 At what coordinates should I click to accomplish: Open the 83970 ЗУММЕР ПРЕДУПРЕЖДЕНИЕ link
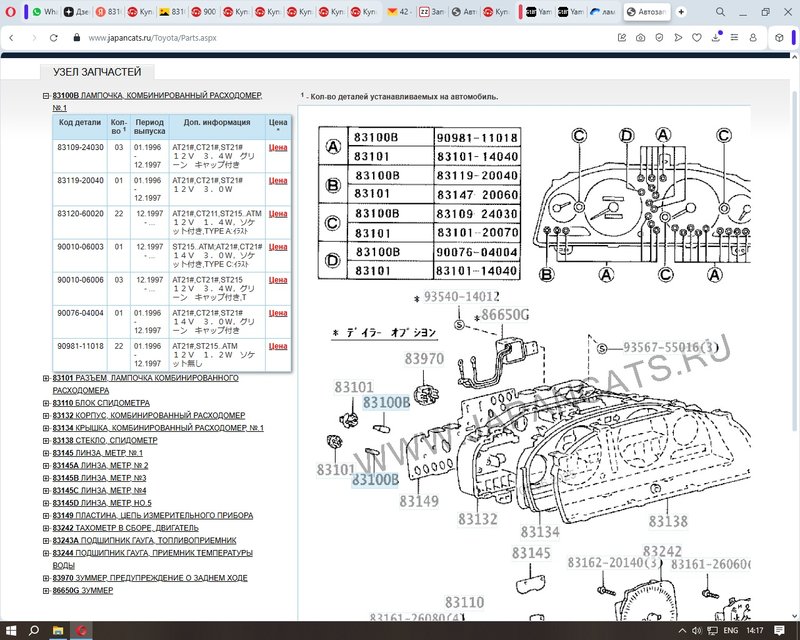(150, 578)
